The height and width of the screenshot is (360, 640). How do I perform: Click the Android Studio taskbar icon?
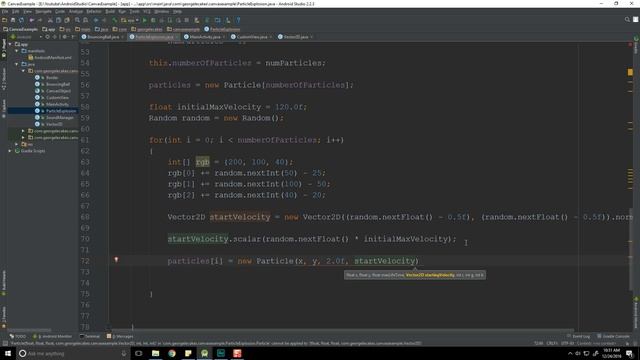click(204, 353)
